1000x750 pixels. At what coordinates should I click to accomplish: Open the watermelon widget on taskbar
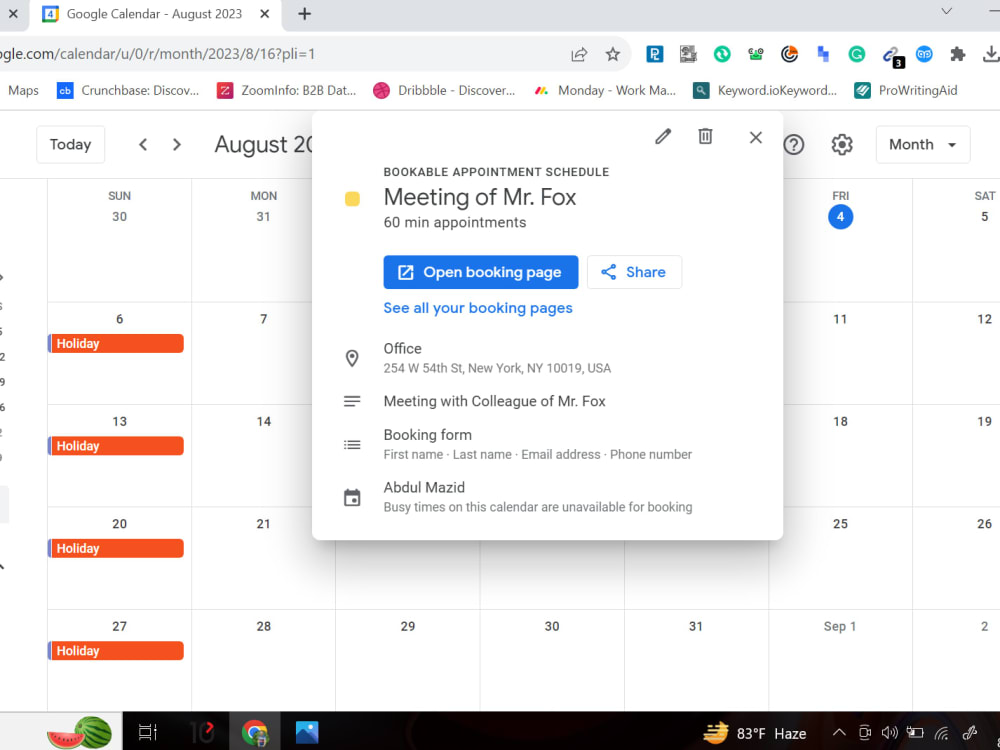pos(80,733)
